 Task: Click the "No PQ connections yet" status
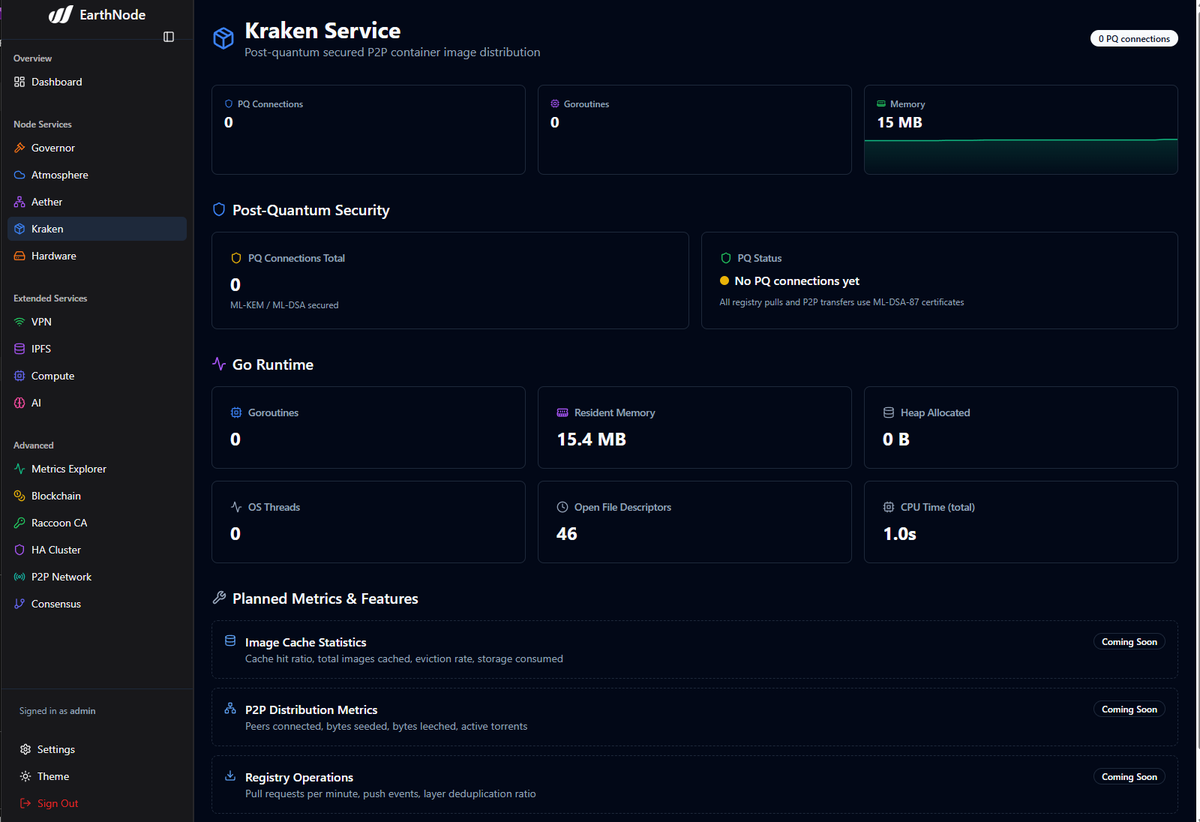(x=797, y=281)
